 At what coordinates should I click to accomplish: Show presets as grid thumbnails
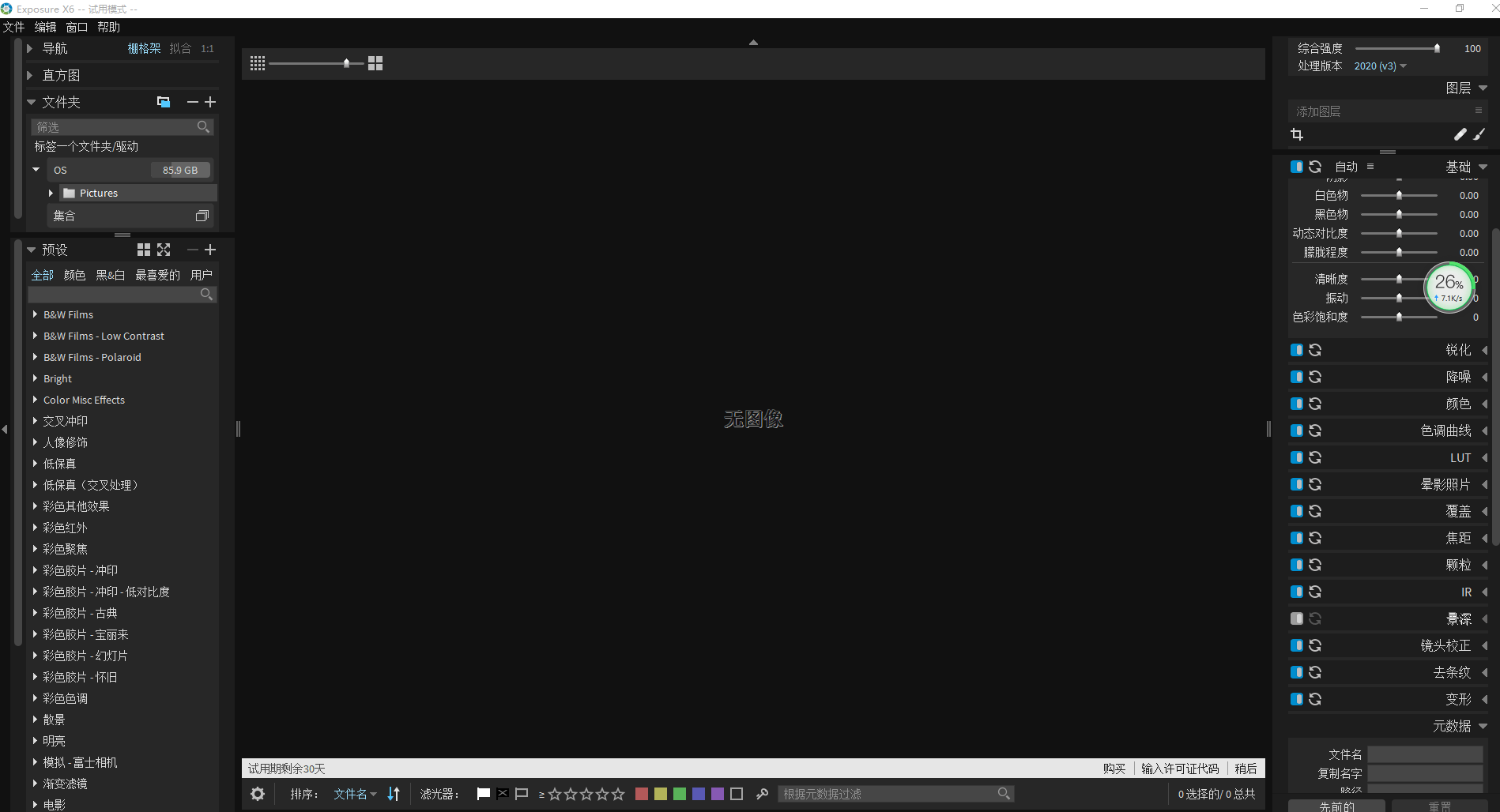tap(144, 250)
